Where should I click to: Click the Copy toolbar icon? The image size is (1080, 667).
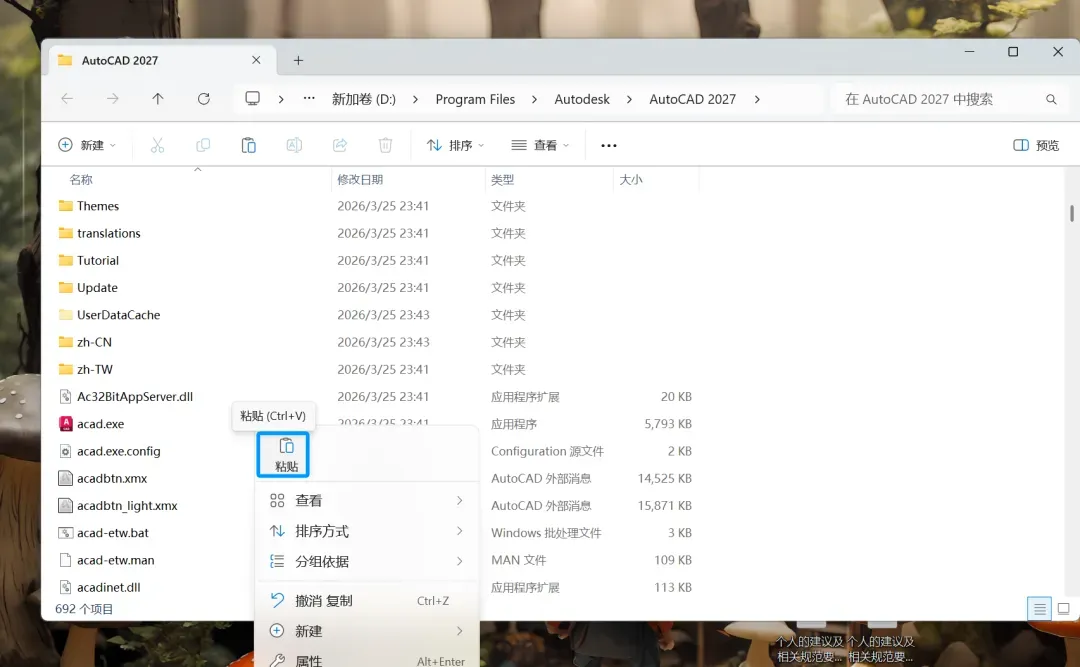203,145
